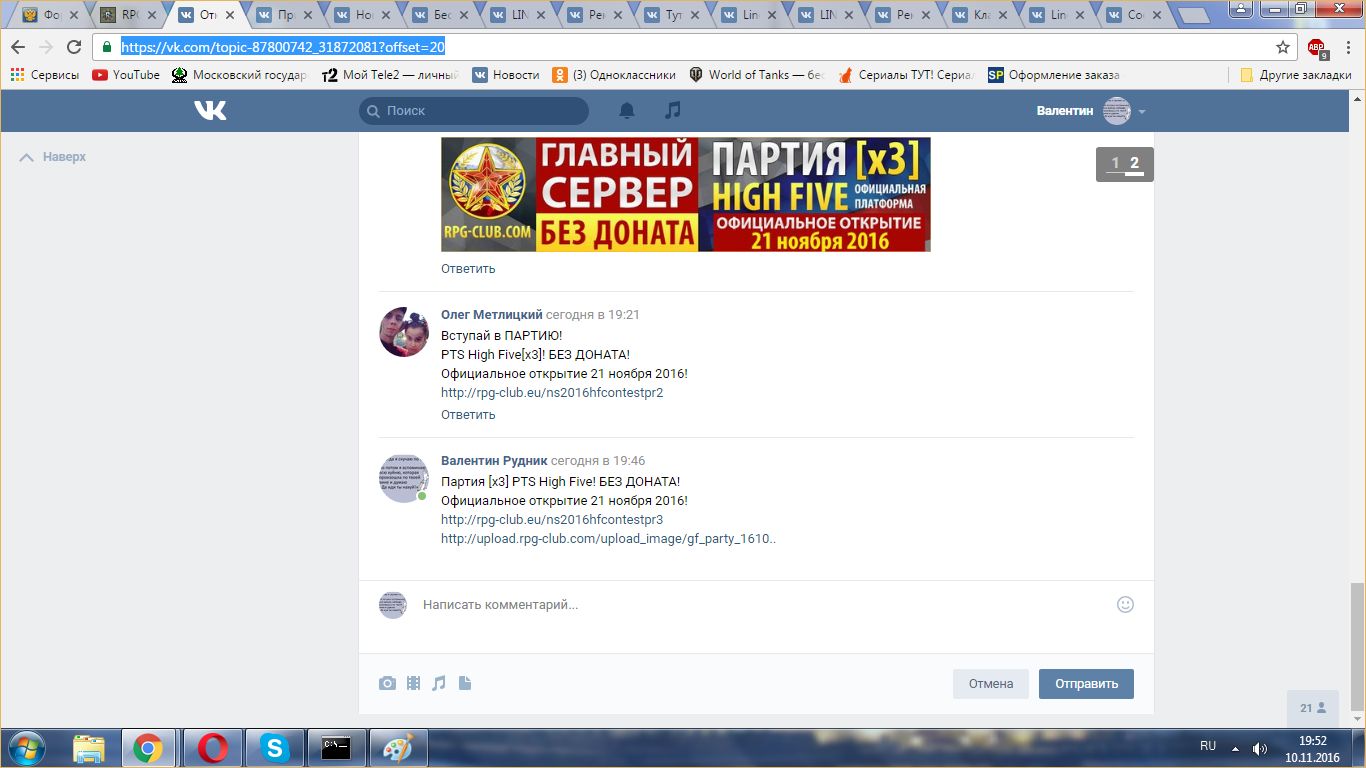Open the Adblock Plus extension icon
The width and height of the screenshot is (1366, 768).
(1316, 47)
